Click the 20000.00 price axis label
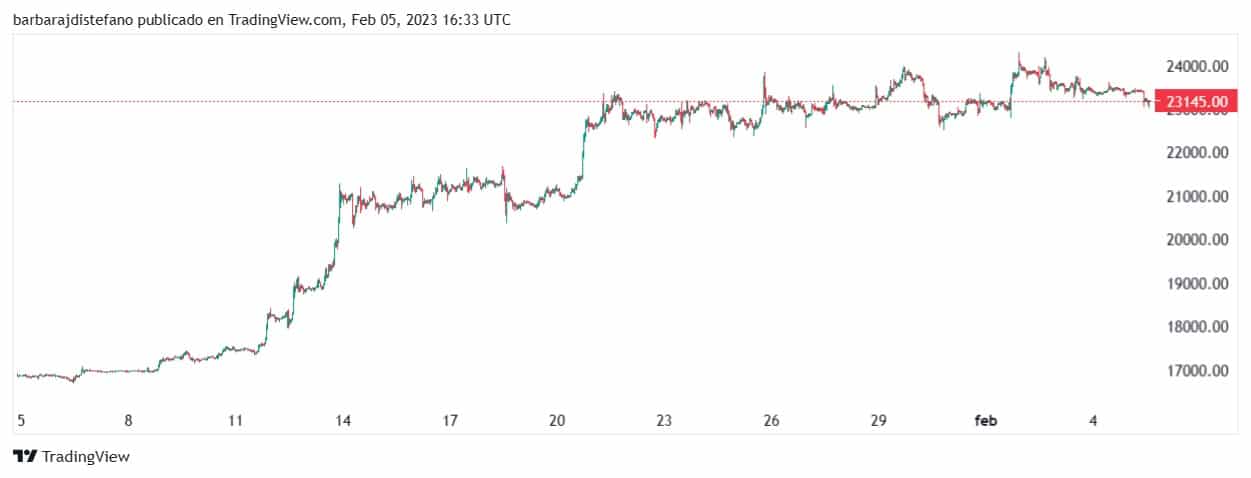Viewport: 1251px width, 478px height. pyautogui.click(x=1198, y=240)
